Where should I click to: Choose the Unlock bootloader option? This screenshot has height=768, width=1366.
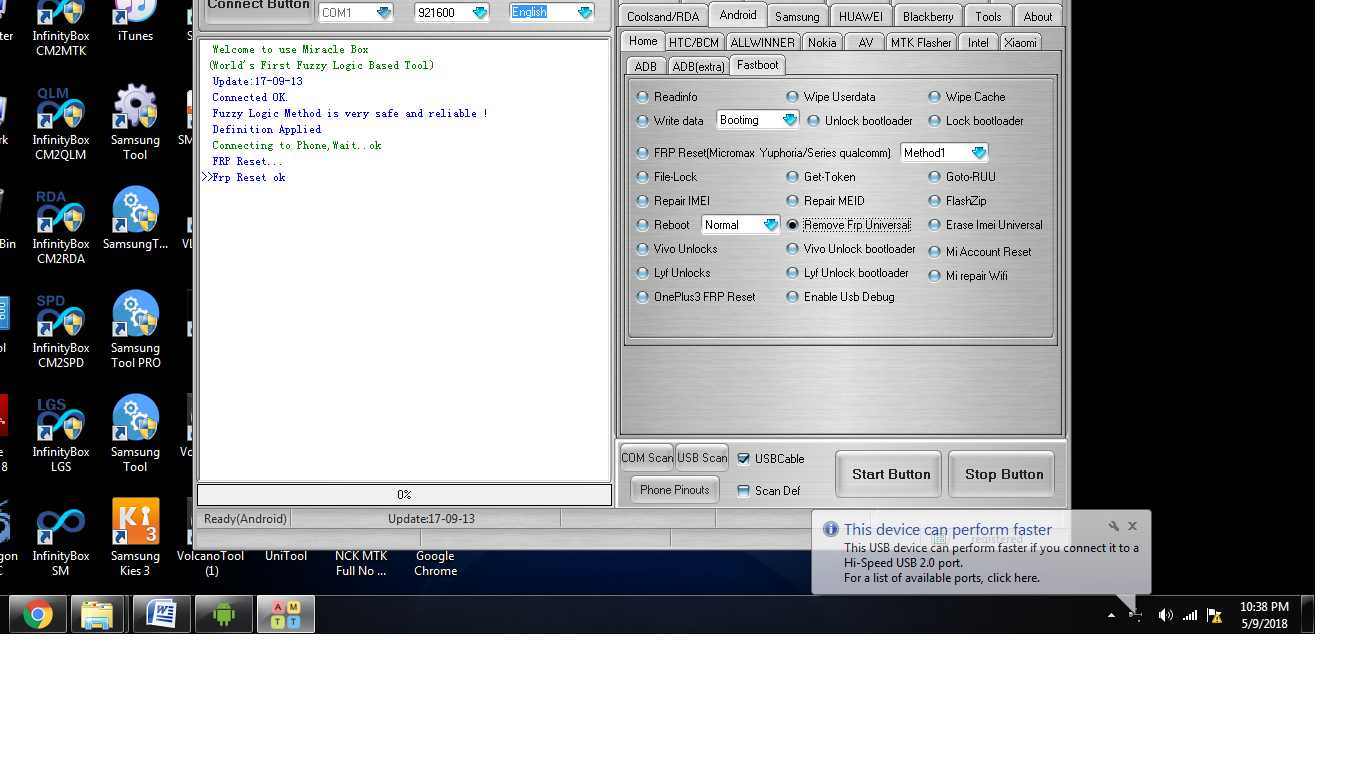(860, 121)
